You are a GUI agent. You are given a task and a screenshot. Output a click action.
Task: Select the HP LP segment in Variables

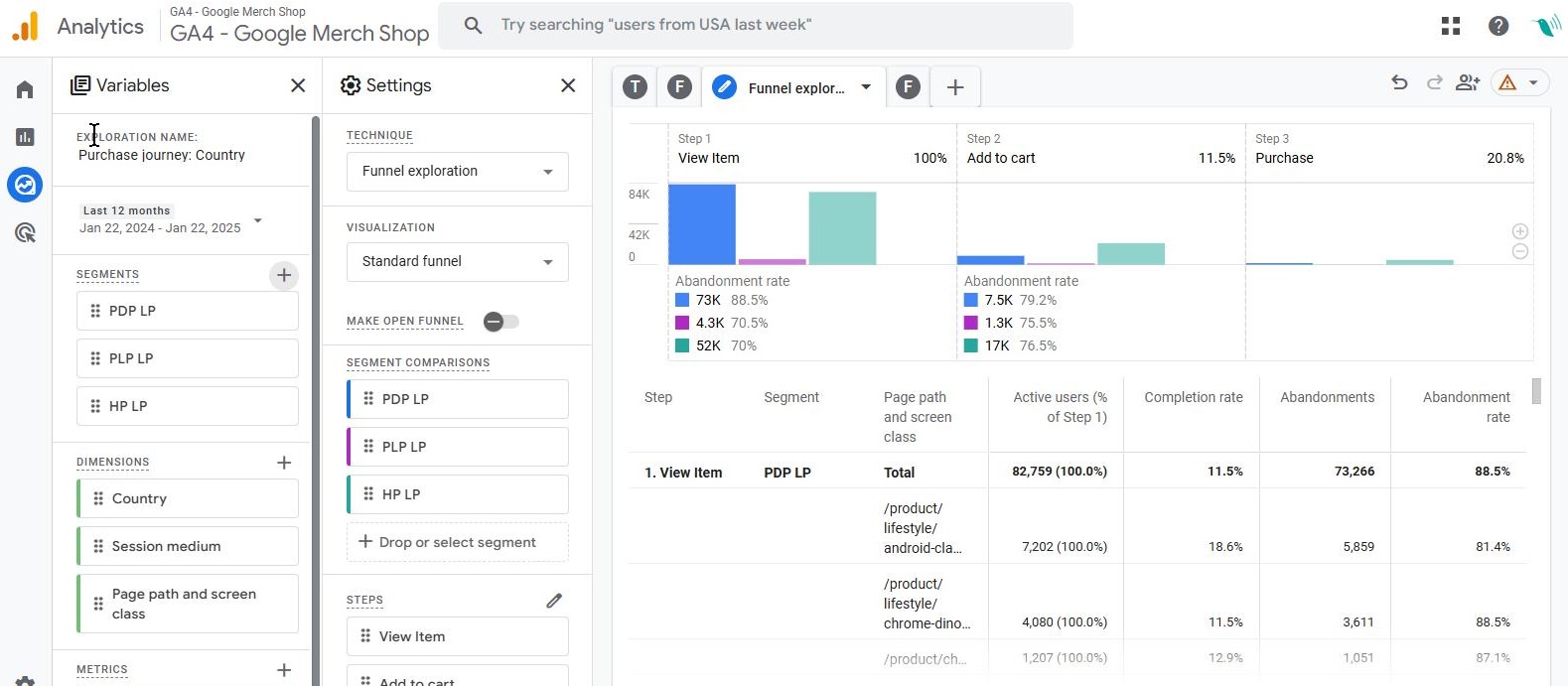click(188, 406)
